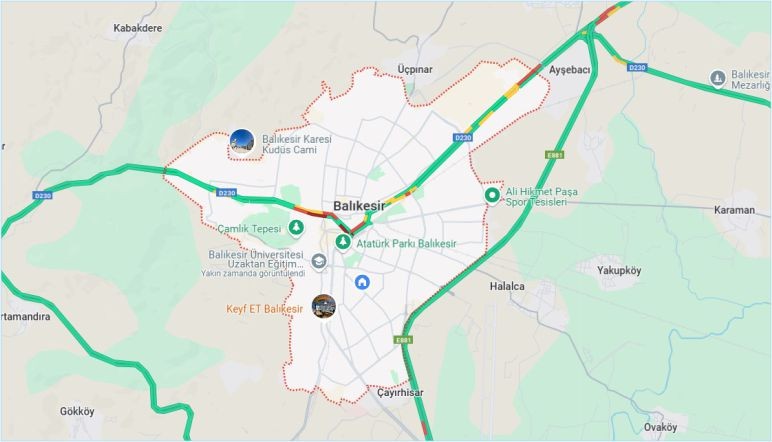Click the Gökköy village label

[77, 411]
